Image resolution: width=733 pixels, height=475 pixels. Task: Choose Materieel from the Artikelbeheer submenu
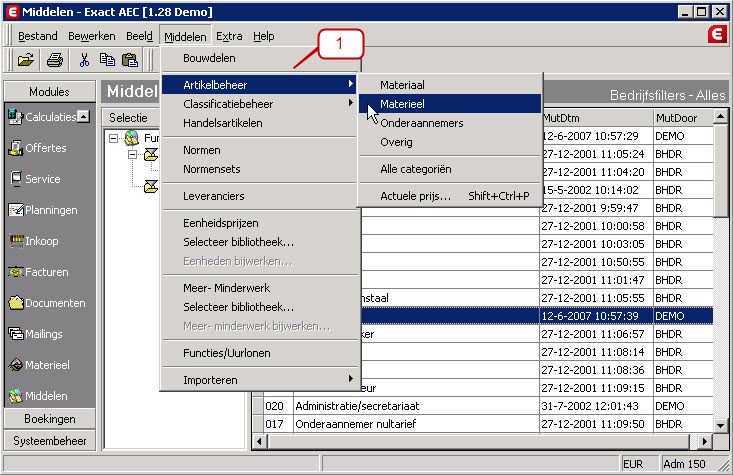point(450,104)
